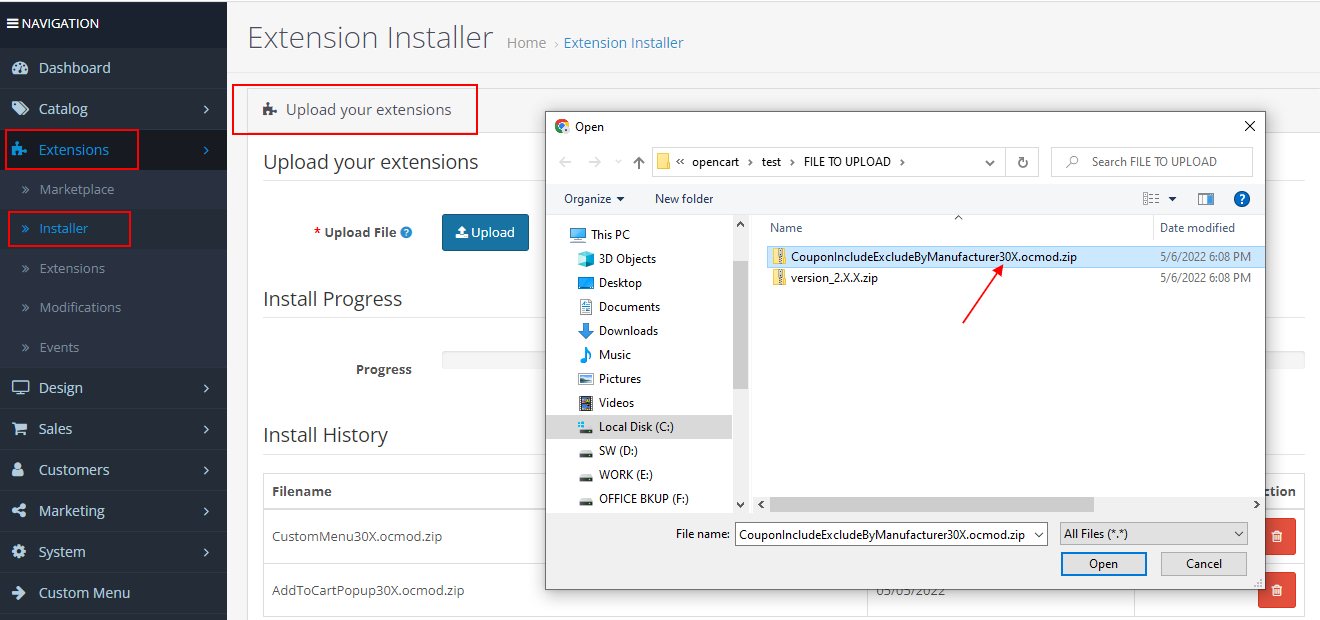Click the blue Upload button
This screenshot has height=620, width=1320.
pyautogui.click(x=485, y=232)
